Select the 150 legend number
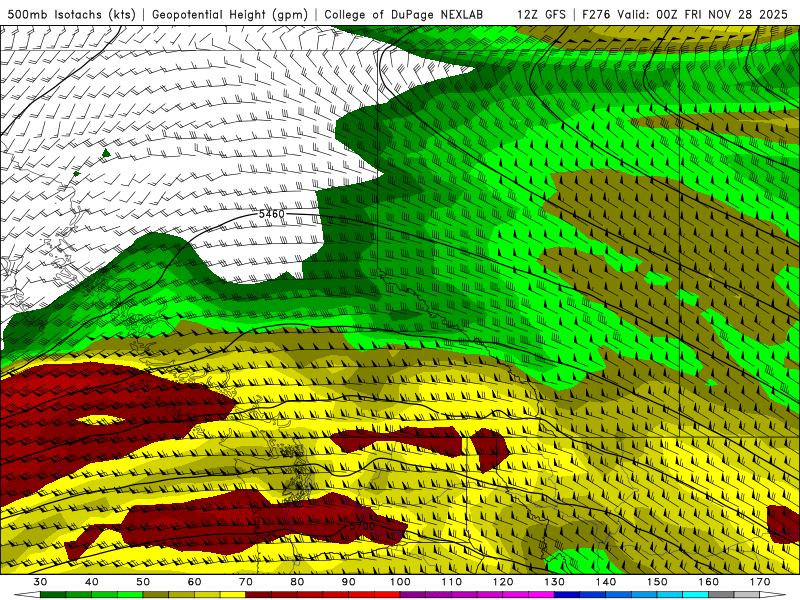 pos(657,582)
